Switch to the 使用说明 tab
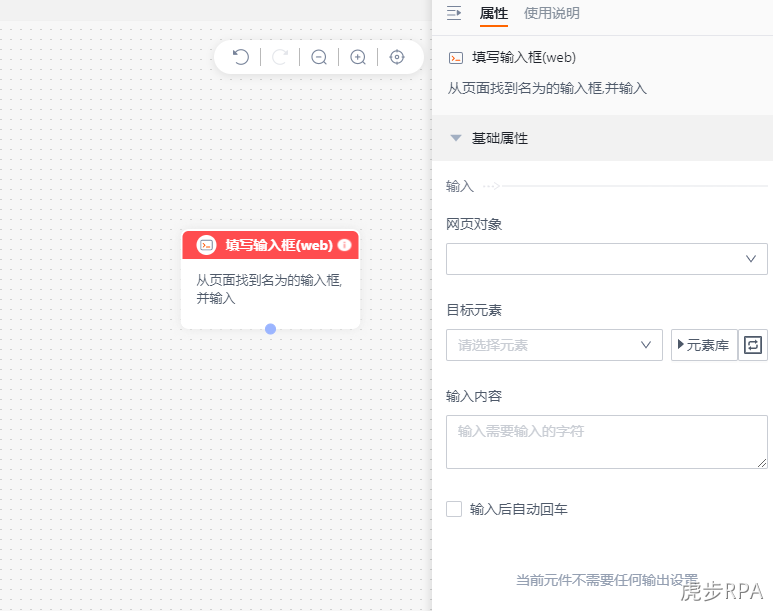 551,13
